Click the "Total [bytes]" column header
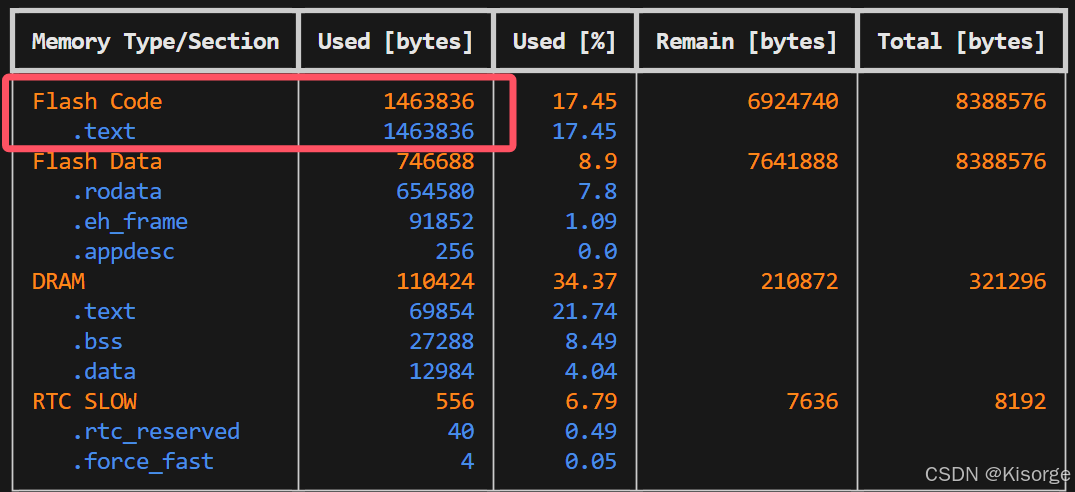 (x=961, y=42)
